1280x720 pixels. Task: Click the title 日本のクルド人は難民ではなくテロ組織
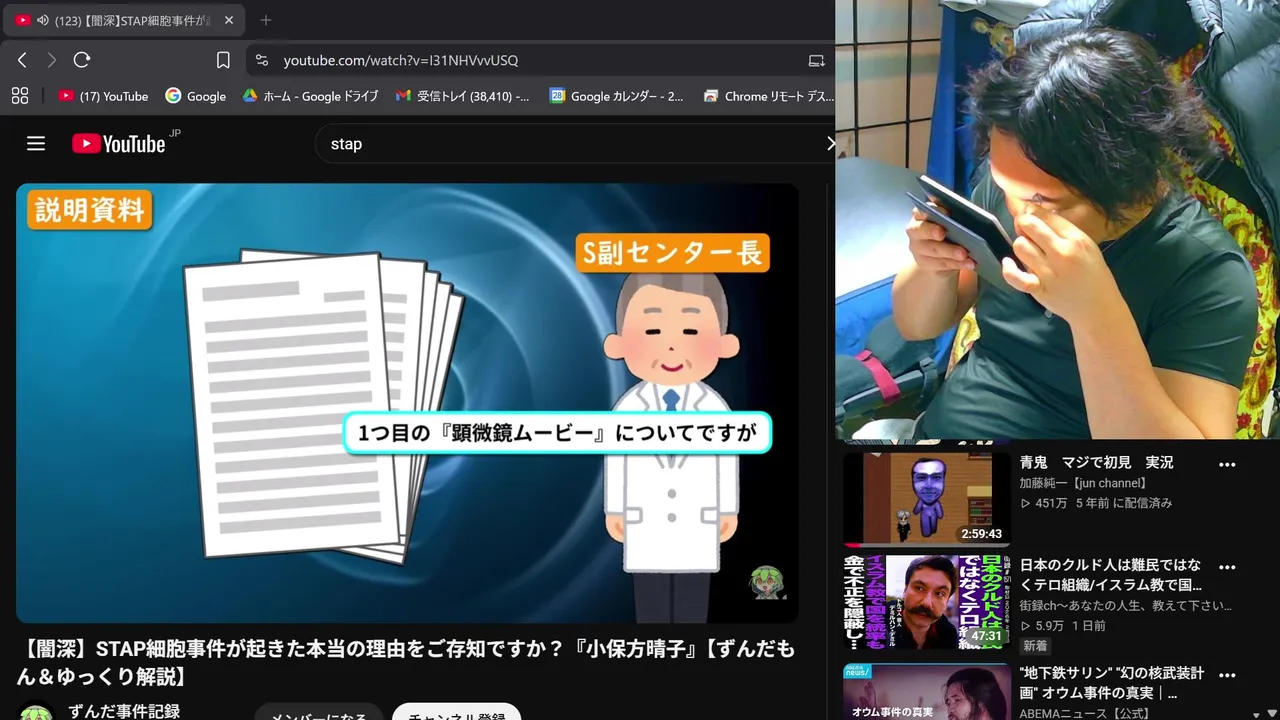(x=1111, y=574)
